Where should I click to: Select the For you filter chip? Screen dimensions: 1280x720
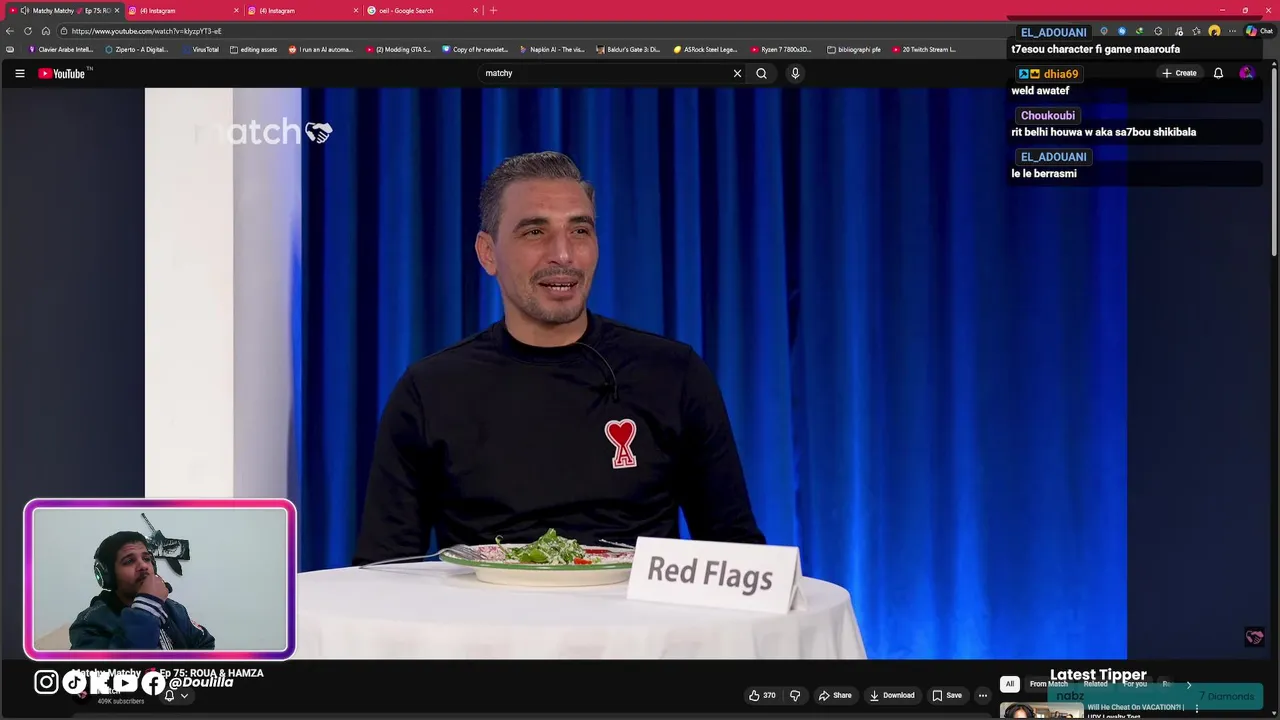point(1135,684)
